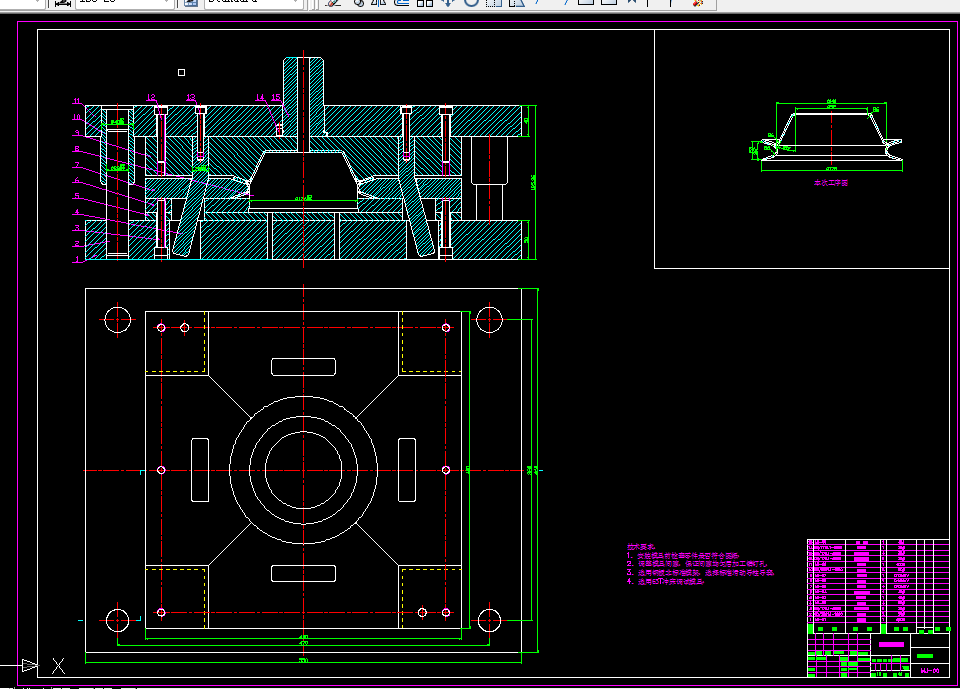Choose the Offset tool icon

point(402,3)
